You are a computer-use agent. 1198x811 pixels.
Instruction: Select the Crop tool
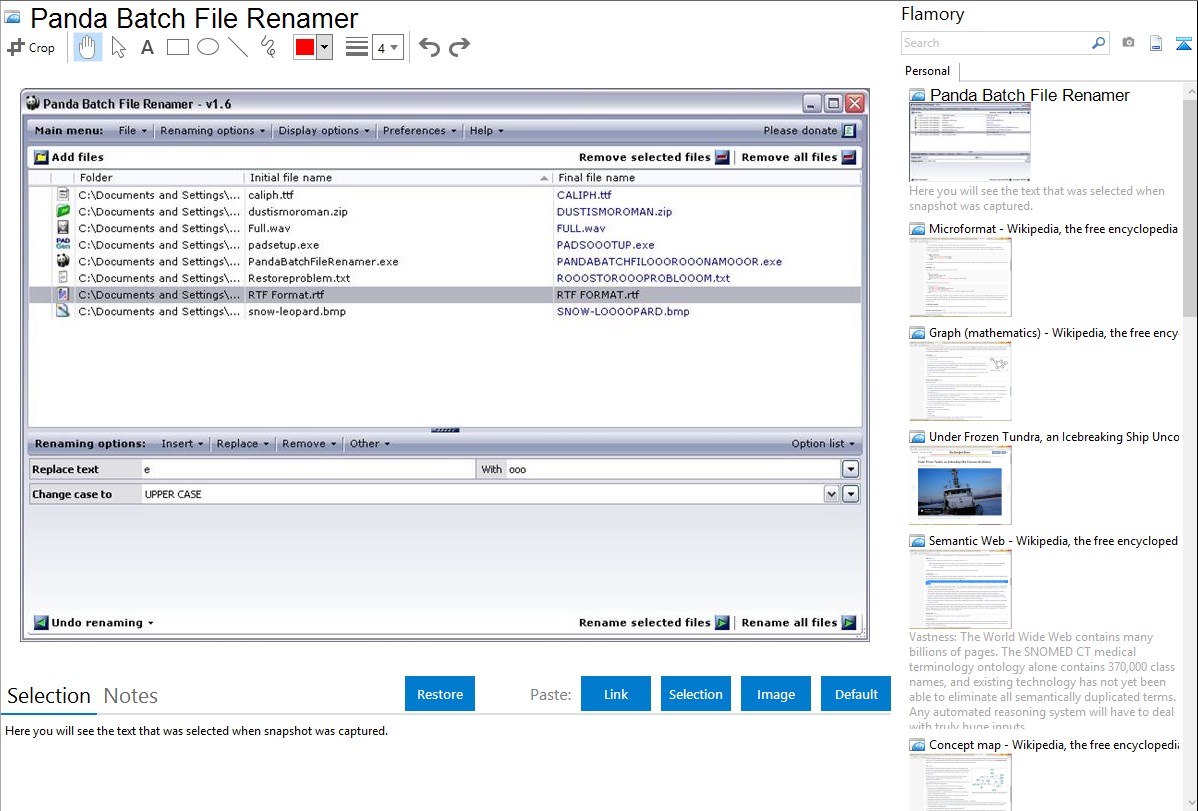[x=31, y=47]
